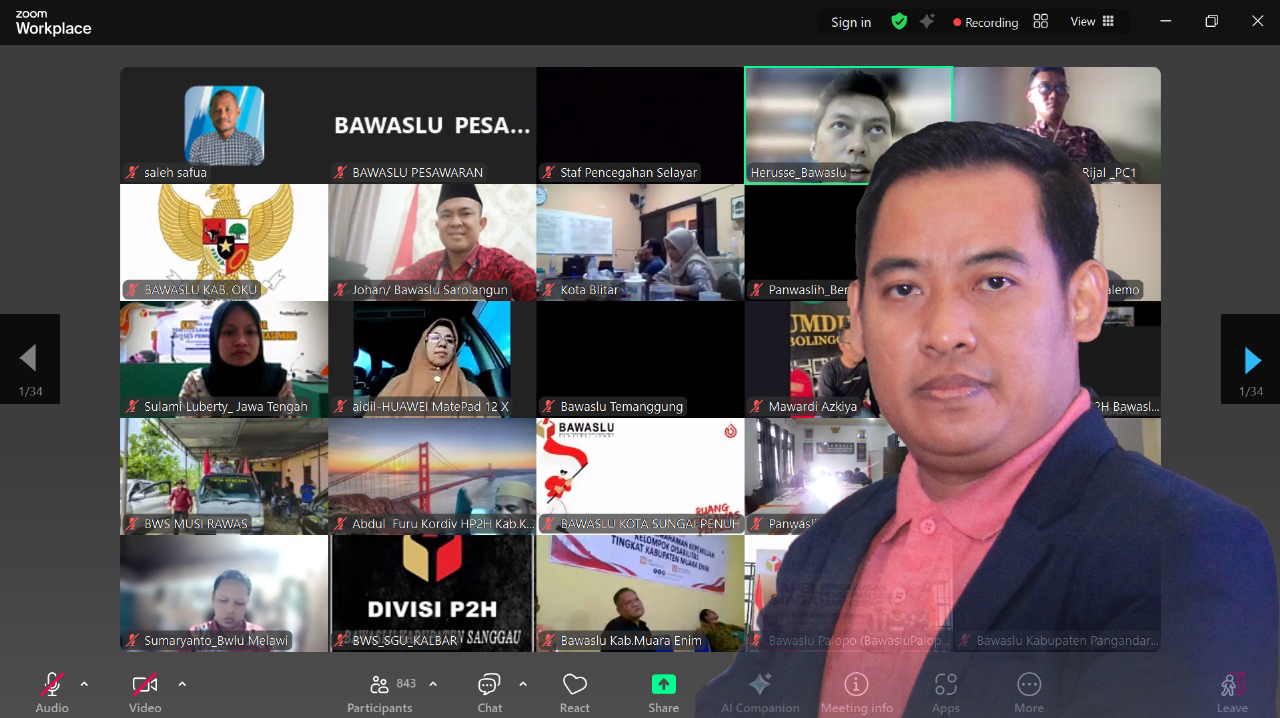Stop the active Recording indicator
1280x718 pixels.
tap(985, 21)
